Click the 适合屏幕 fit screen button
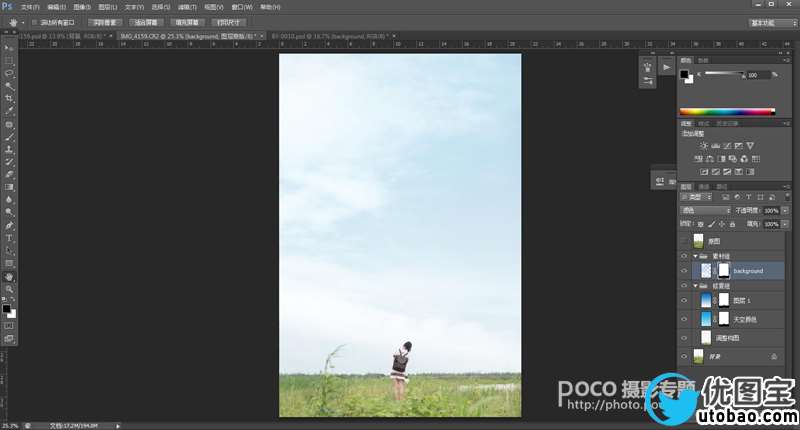This screenshot has width=800, height=430. tap(146, 22)
